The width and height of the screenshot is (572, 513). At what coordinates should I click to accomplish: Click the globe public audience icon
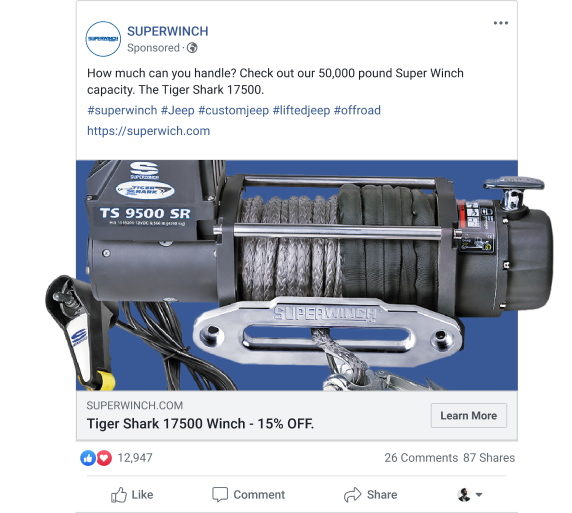click(192, 48)
